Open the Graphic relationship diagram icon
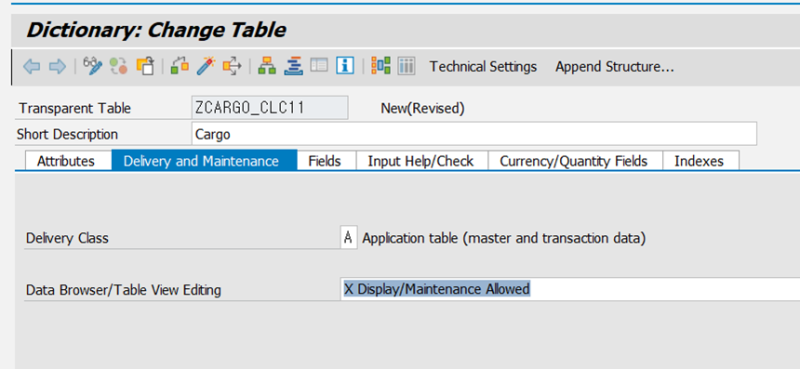 [x=381, y=66]
